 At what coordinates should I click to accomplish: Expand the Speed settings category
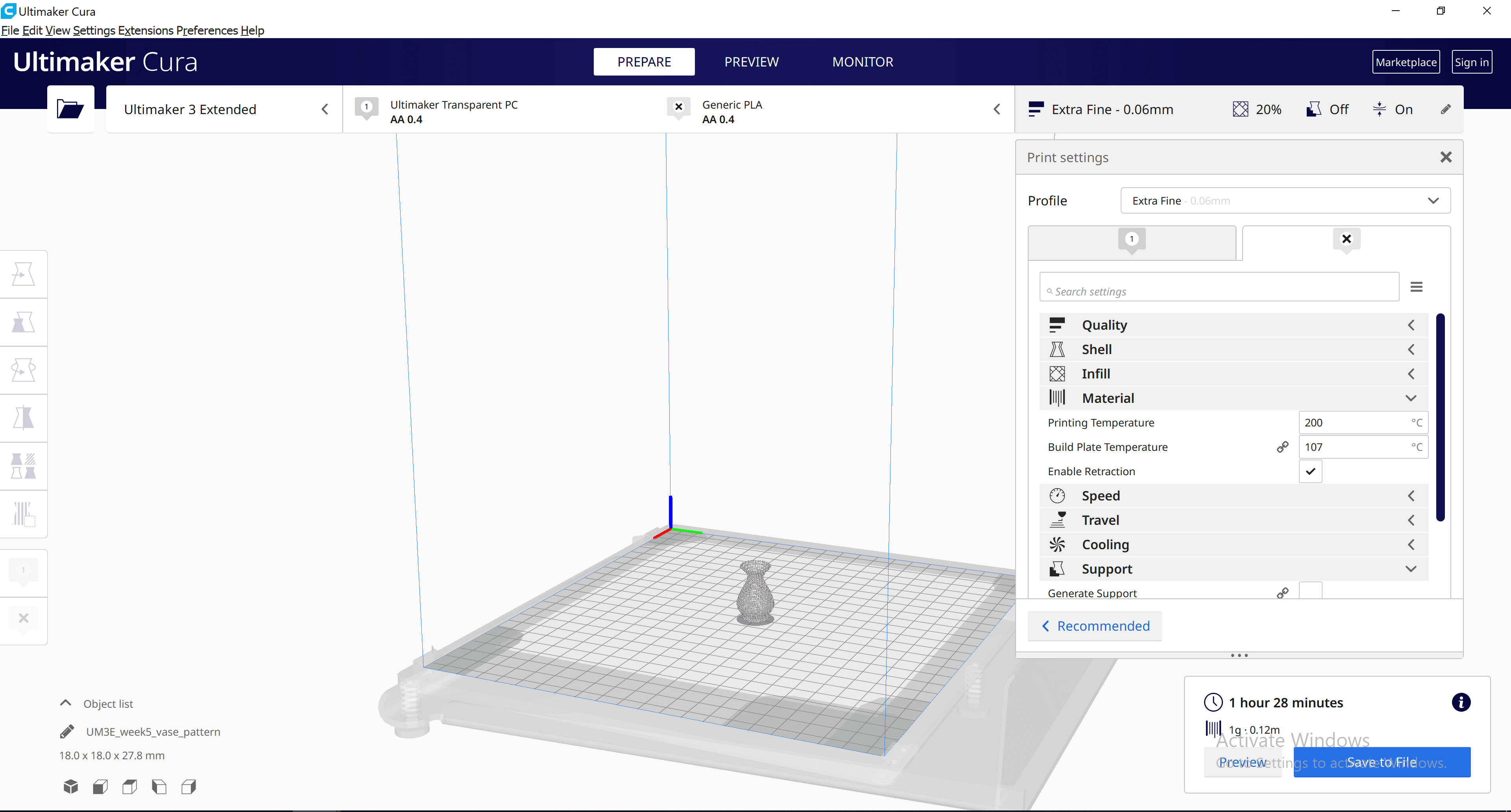point(1234,496)
